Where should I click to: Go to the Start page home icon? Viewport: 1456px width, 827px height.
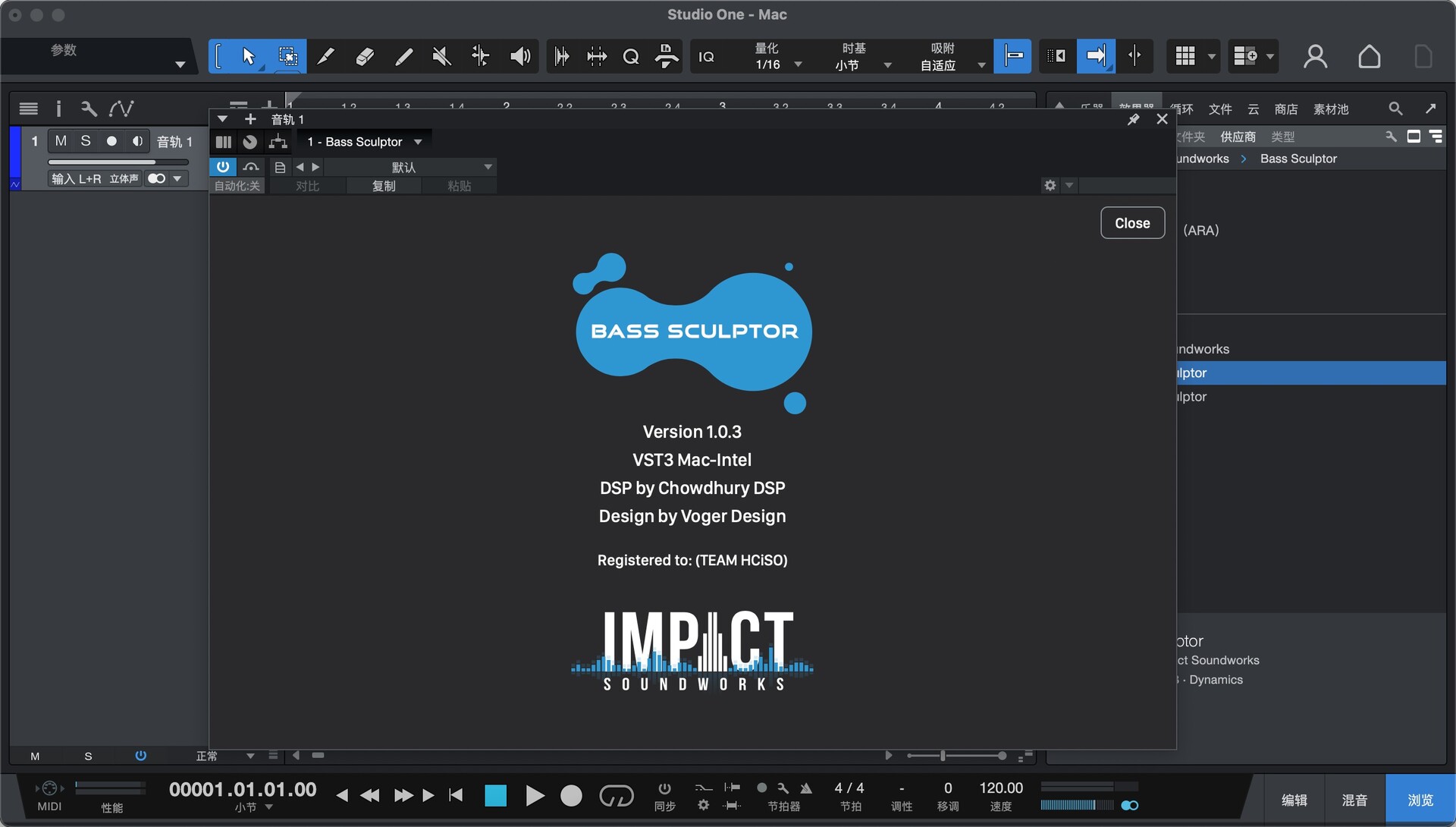tap(1369, 56)
